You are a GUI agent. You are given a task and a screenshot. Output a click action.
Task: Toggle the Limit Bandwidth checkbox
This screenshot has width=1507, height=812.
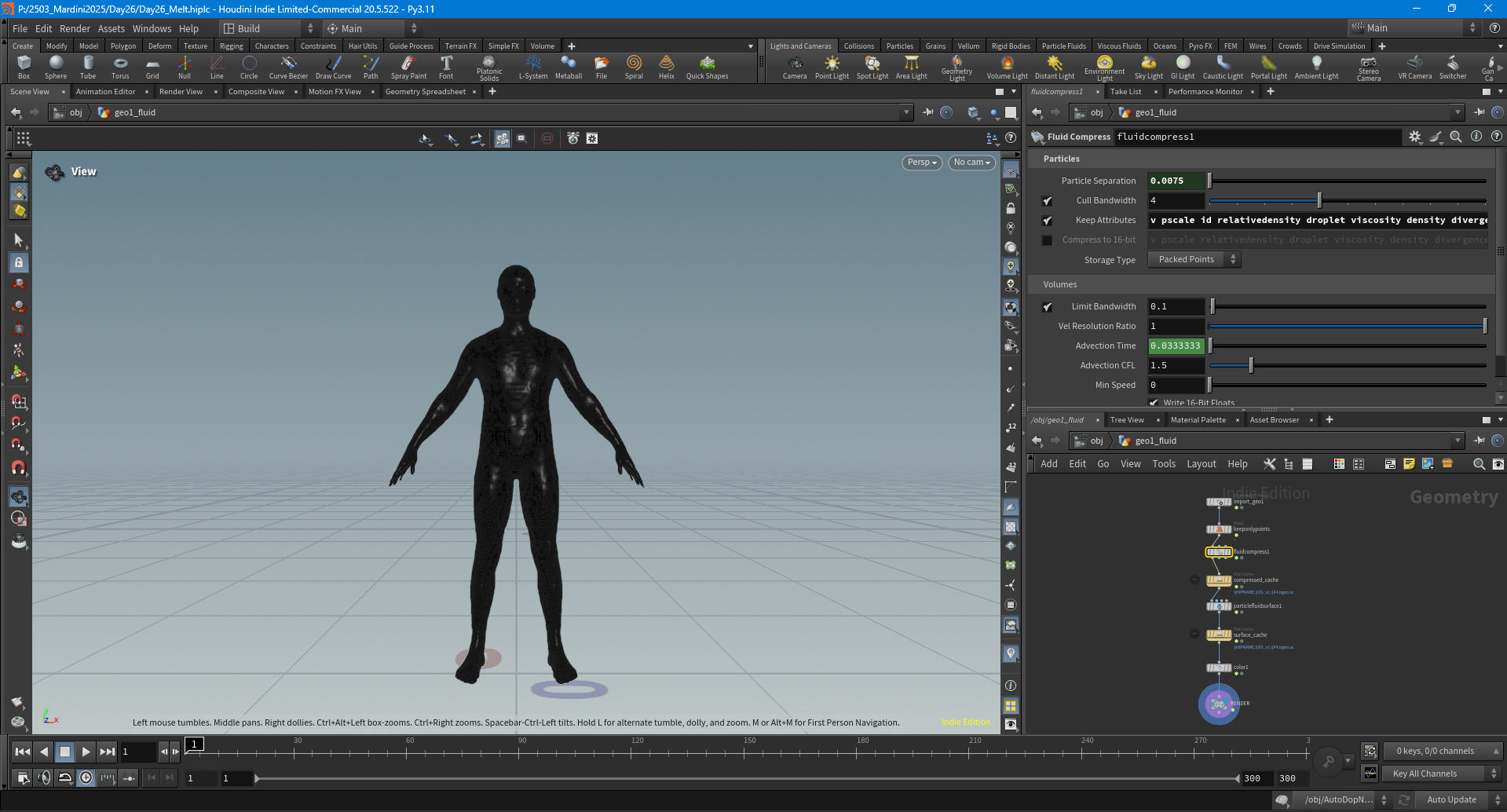point(1047,307)
